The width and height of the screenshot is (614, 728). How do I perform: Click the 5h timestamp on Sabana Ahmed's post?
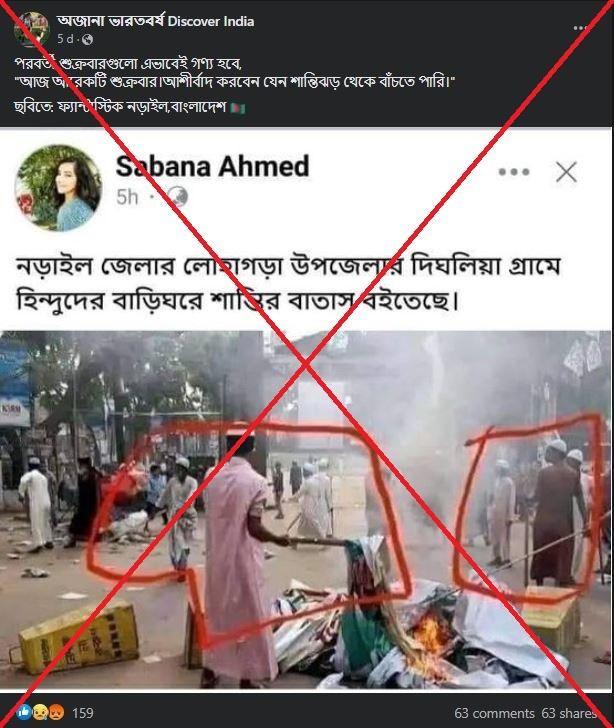[x=127, y=197]
